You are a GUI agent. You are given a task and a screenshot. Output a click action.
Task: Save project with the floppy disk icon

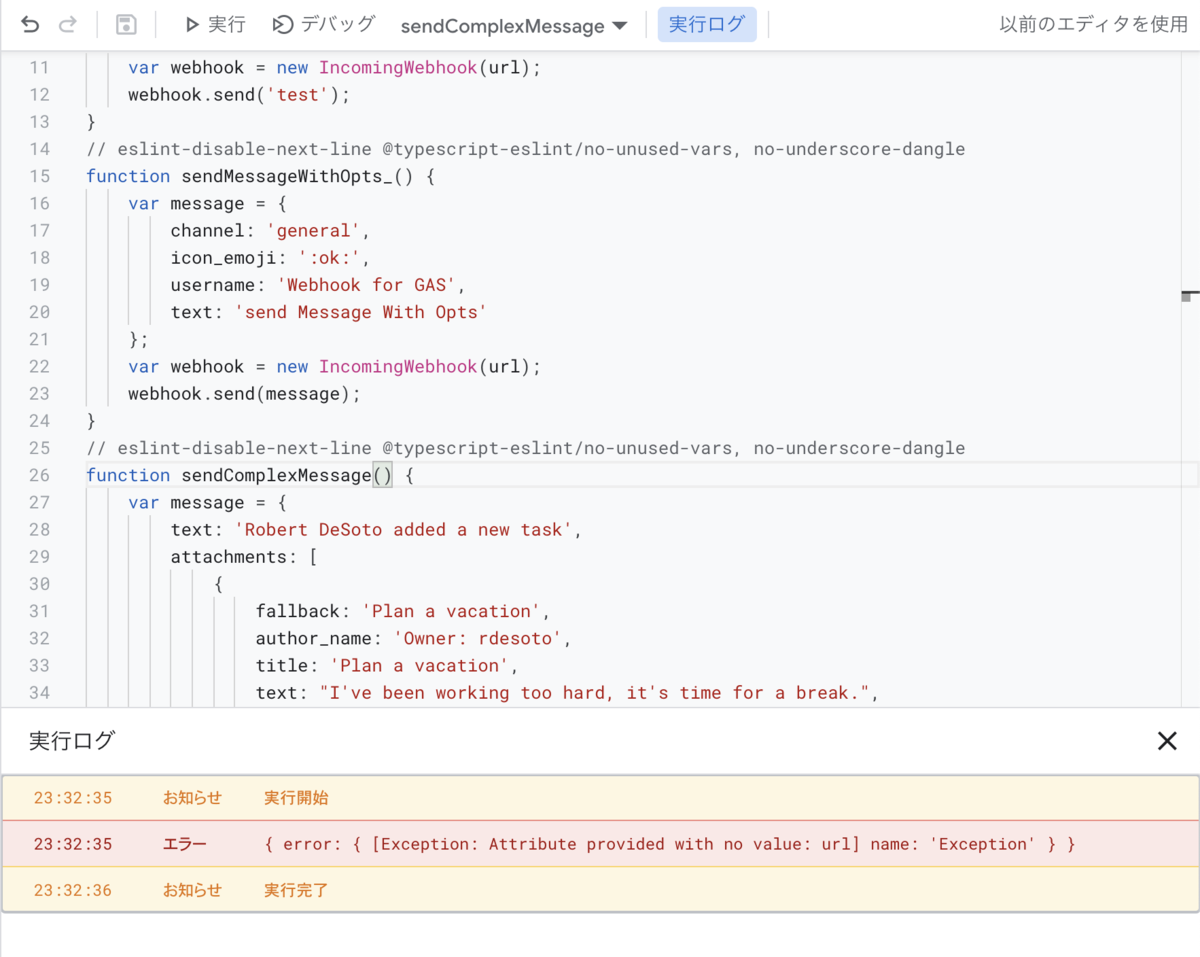pos(126,25)
